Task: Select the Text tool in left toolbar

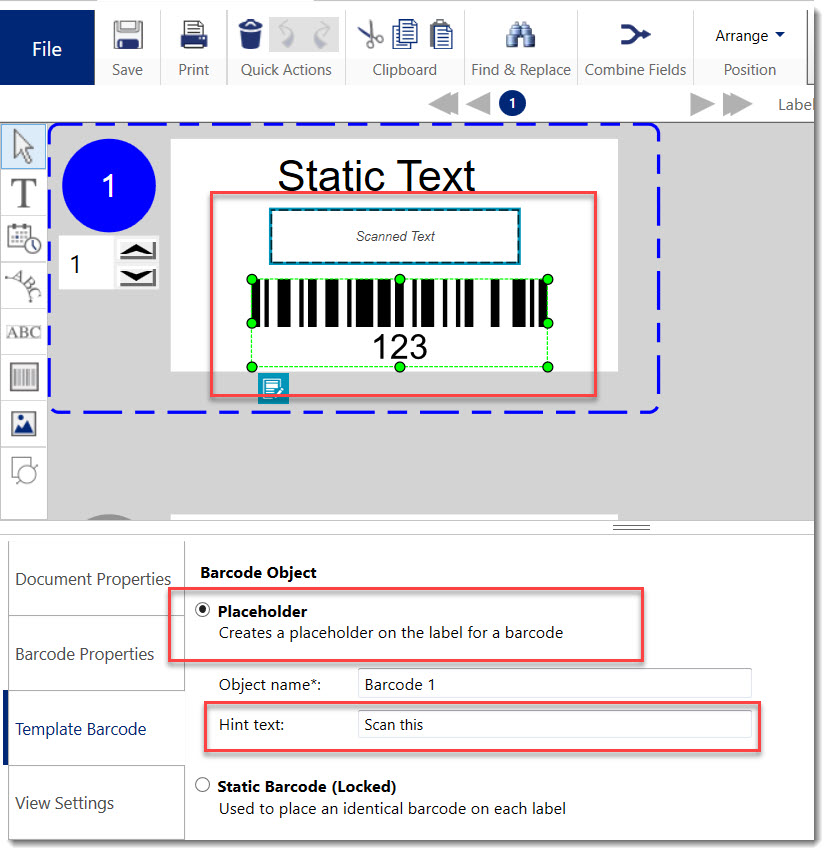Action: pyautogui.click(x=22, y=193)
